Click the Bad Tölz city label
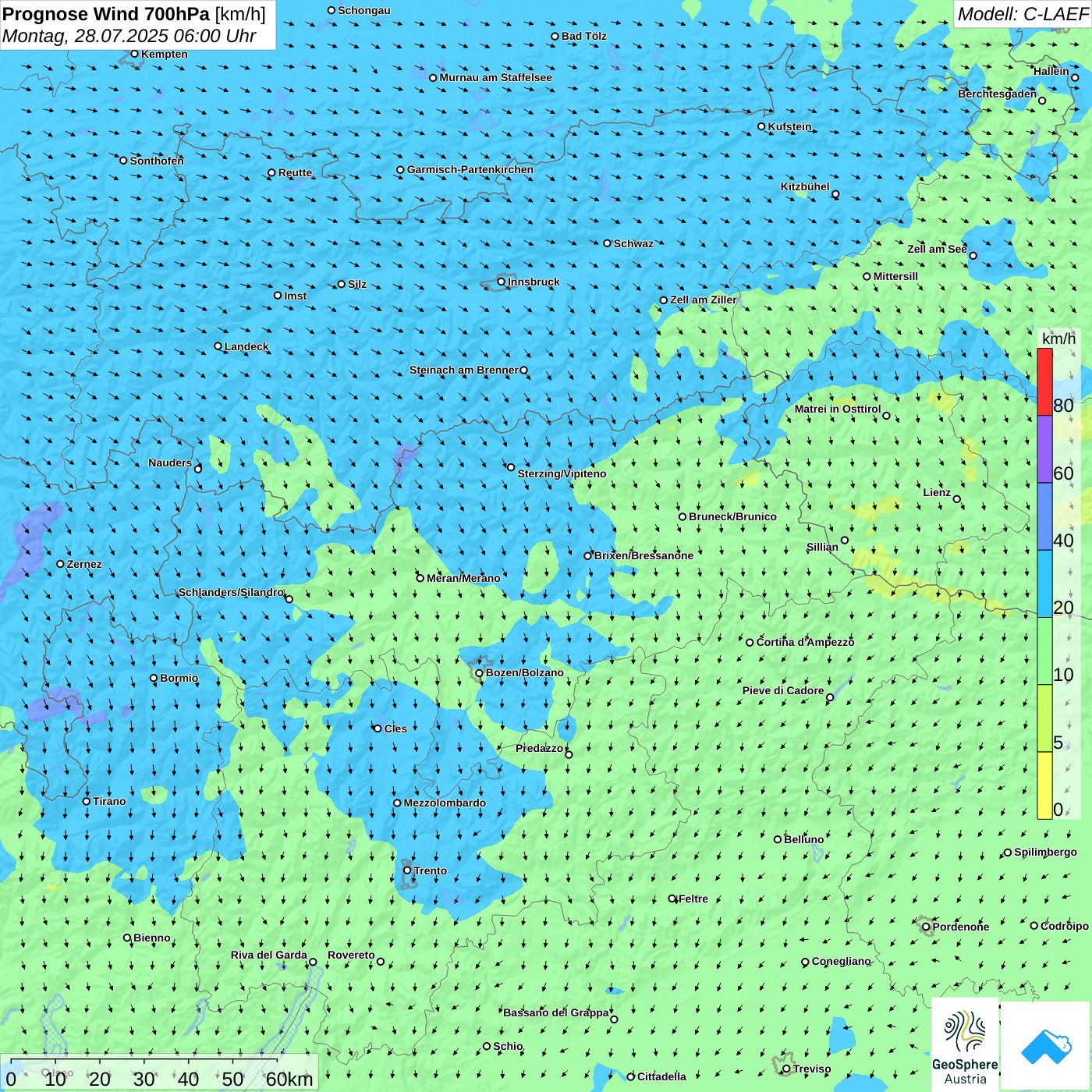The height and width of the screenshot is (1092, 1092). click(583, 36)
